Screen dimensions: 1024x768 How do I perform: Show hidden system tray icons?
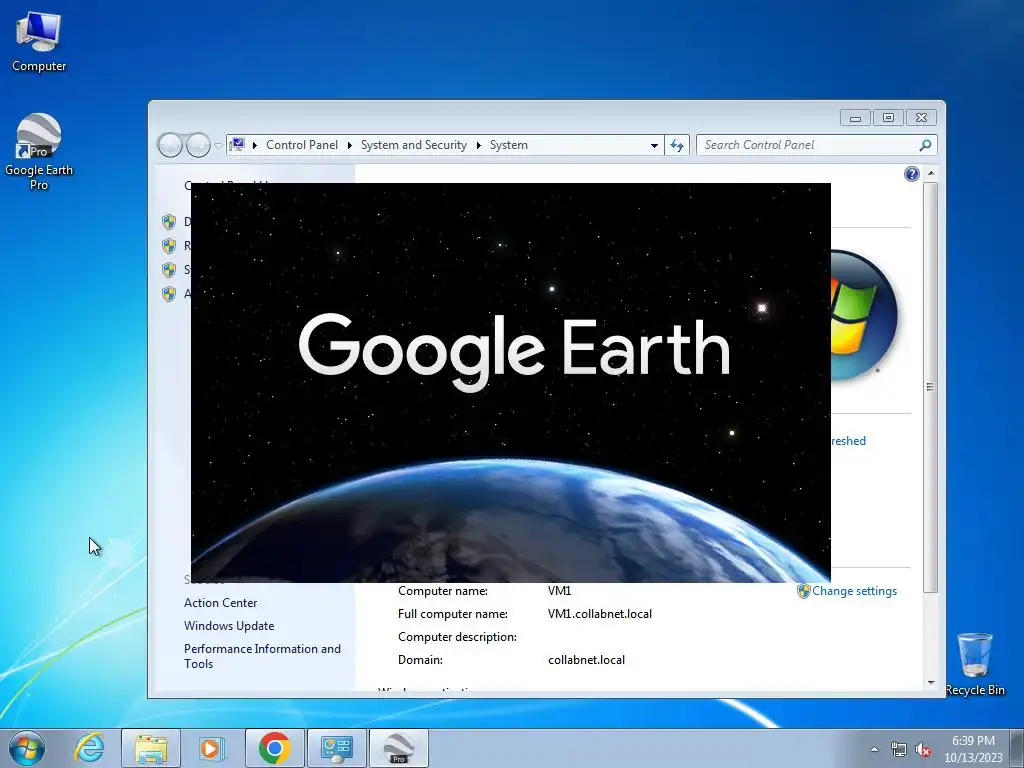coord(874,749)
